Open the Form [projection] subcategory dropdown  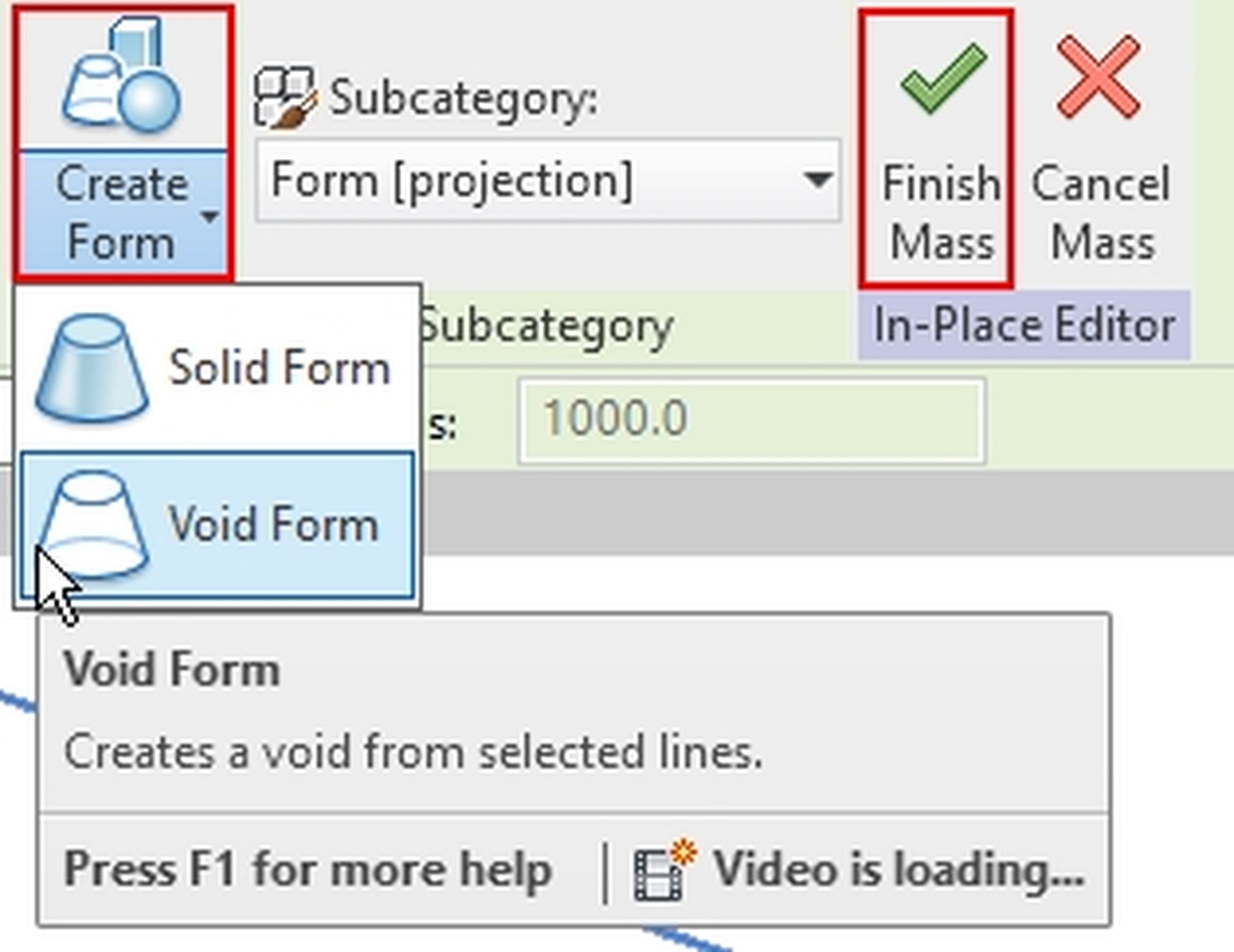(x=816, y=181)
